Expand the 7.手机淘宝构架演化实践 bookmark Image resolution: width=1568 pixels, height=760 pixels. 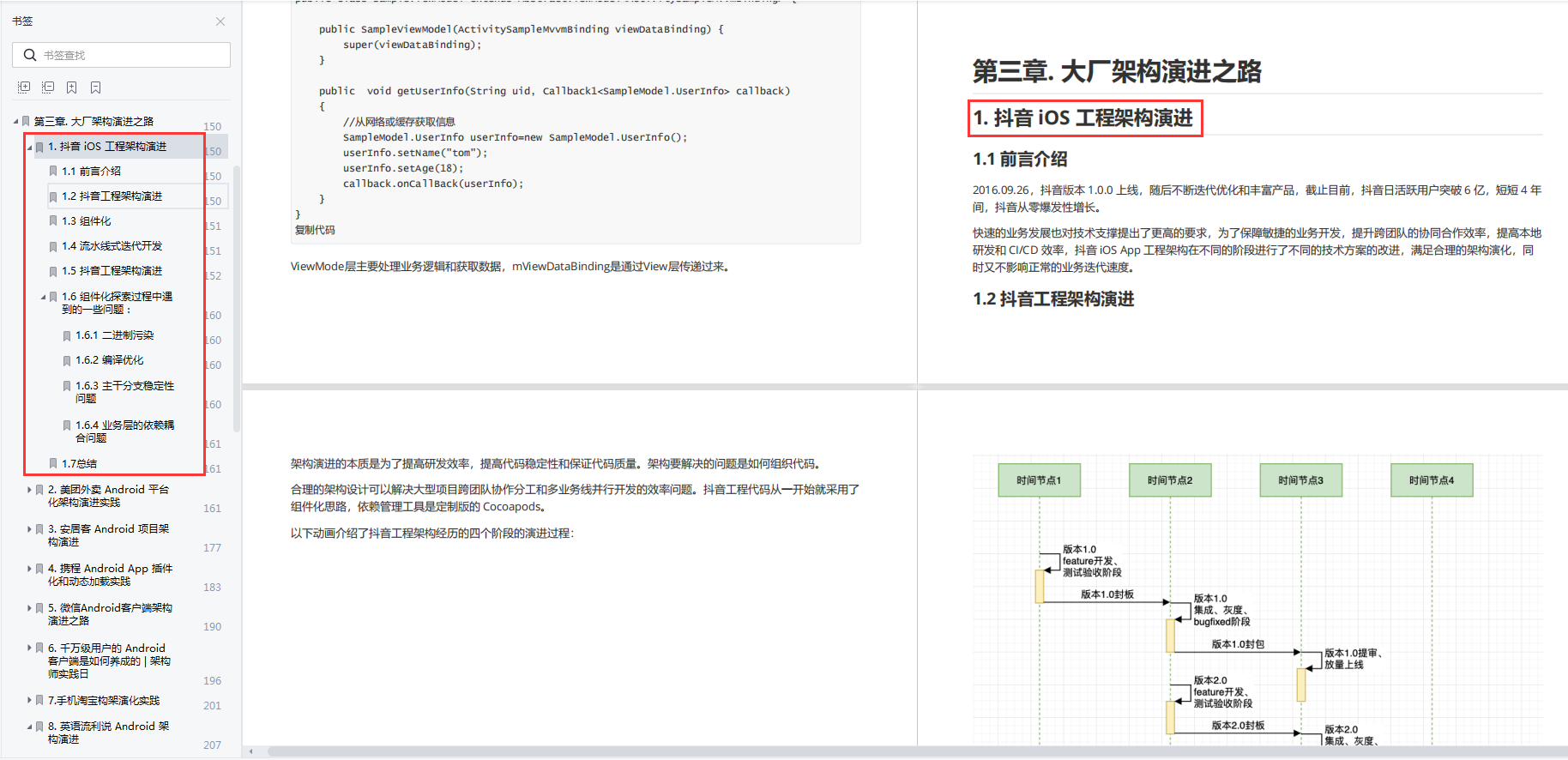coord(29,701)
